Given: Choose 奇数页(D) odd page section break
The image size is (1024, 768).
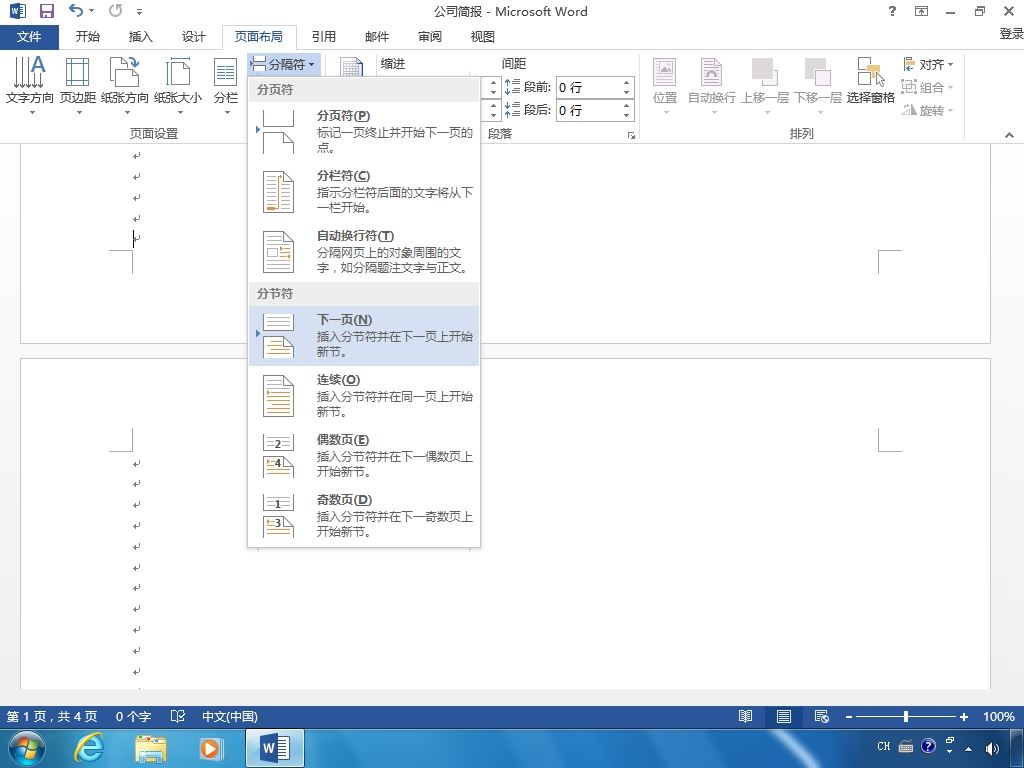Looking at the screenshot, I should (364, 515).
